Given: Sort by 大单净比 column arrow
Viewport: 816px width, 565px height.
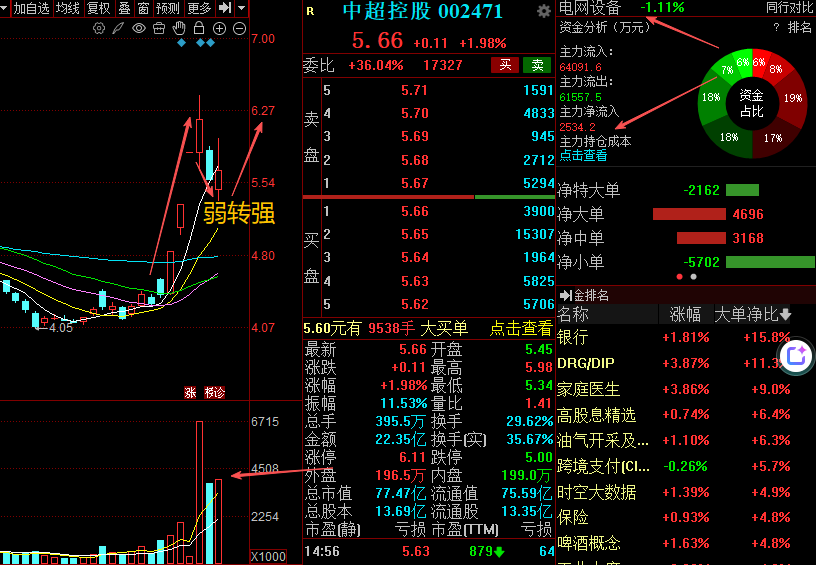Looking at the screenshot, I should (785, 314).
